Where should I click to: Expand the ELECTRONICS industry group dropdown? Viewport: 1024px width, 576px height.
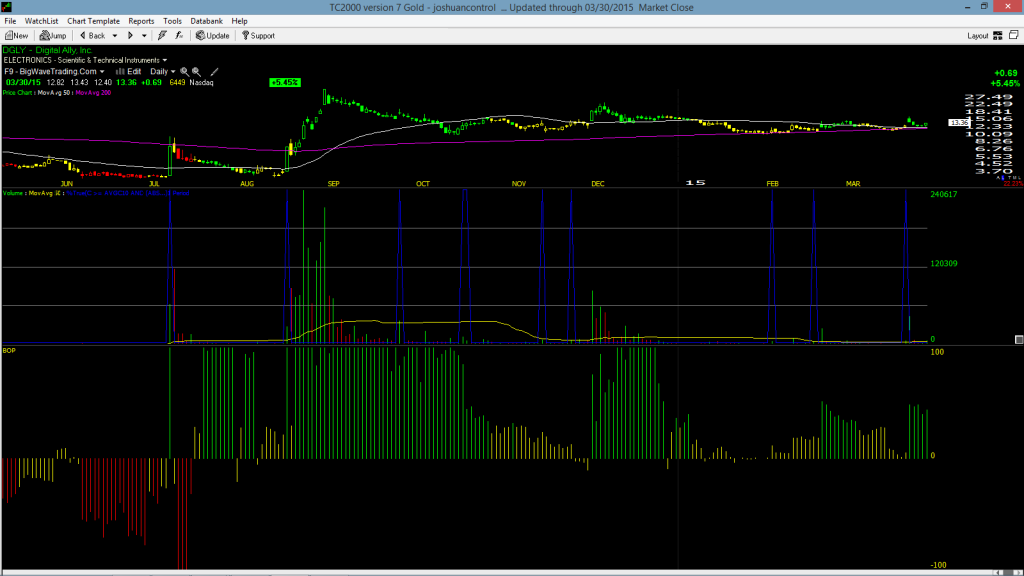165,61
